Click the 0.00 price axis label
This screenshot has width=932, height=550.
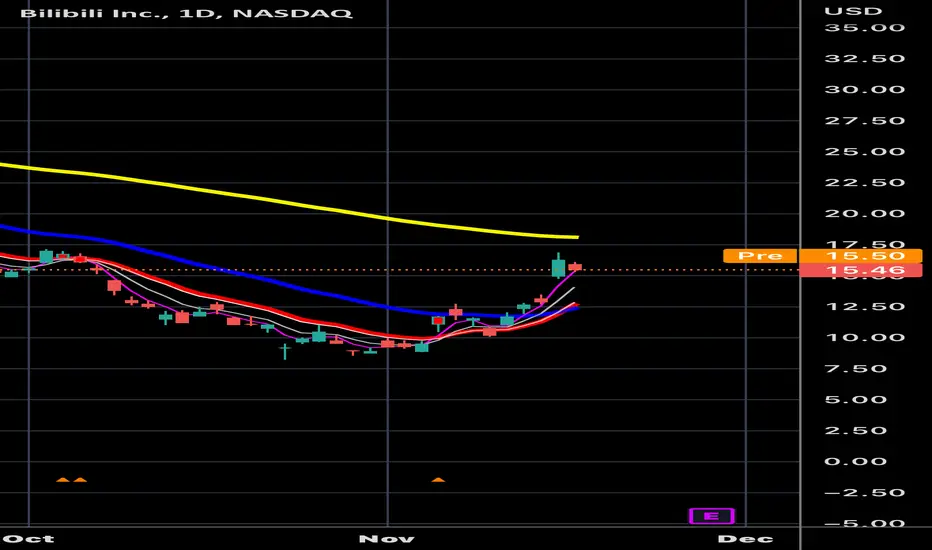(x=856, y=461)
